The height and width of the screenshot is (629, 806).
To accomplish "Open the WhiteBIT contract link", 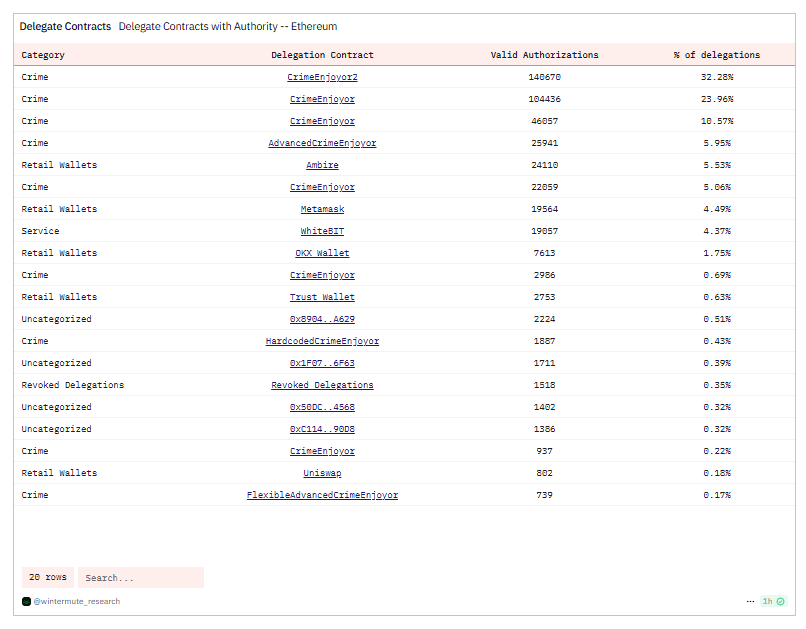I will coord(322,231).
